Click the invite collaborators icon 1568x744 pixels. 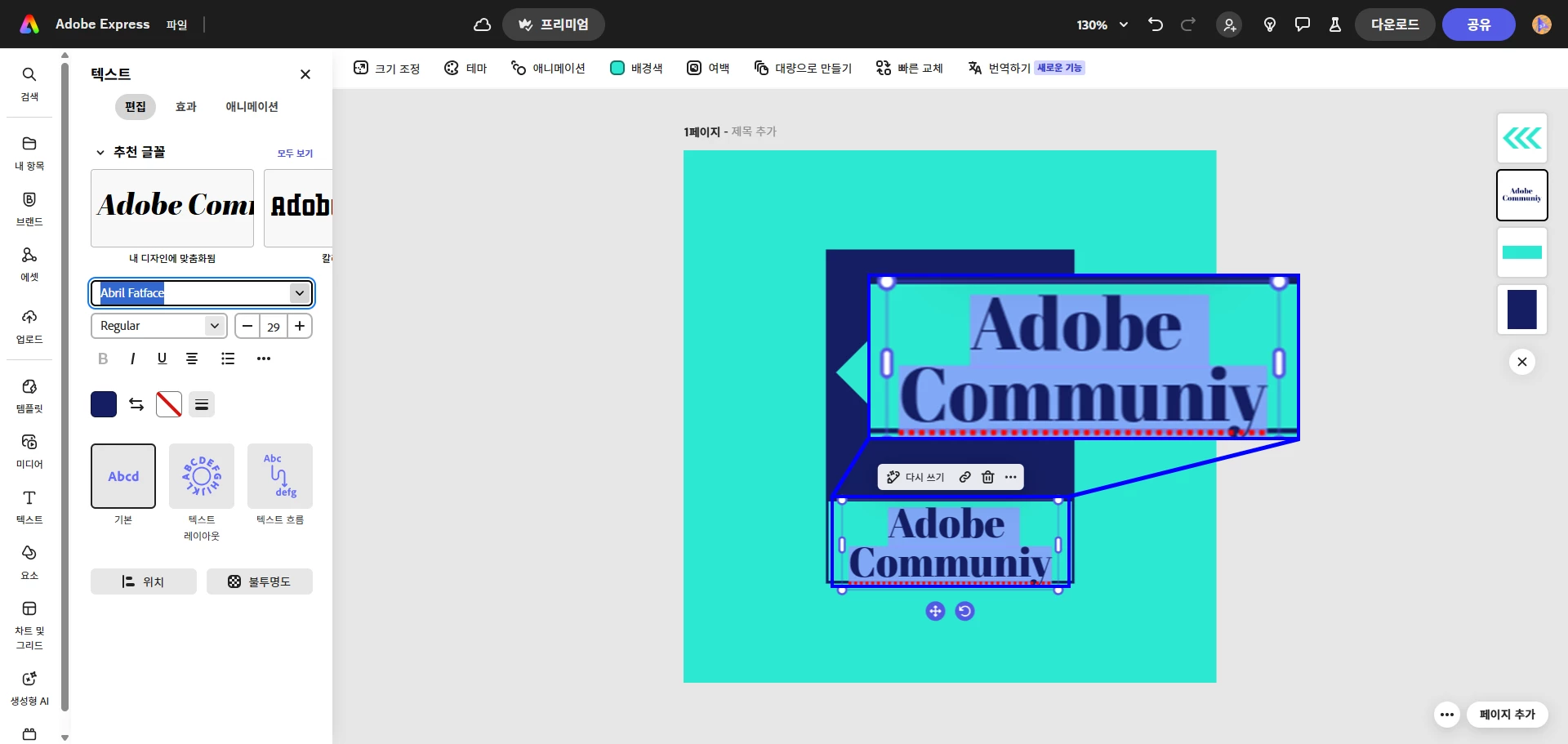point(1229,25)
